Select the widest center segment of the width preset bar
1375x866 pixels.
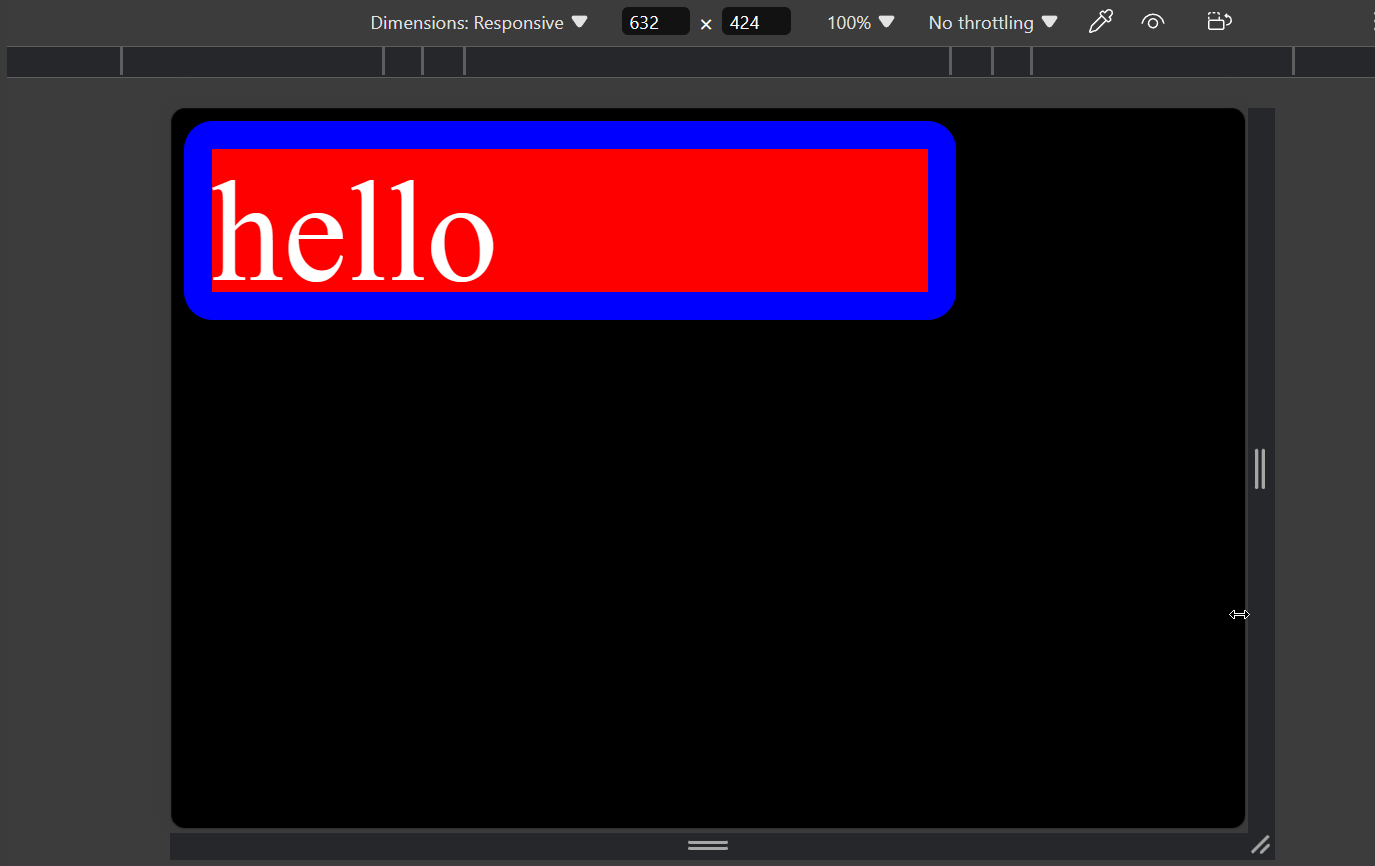click(707, 62)
